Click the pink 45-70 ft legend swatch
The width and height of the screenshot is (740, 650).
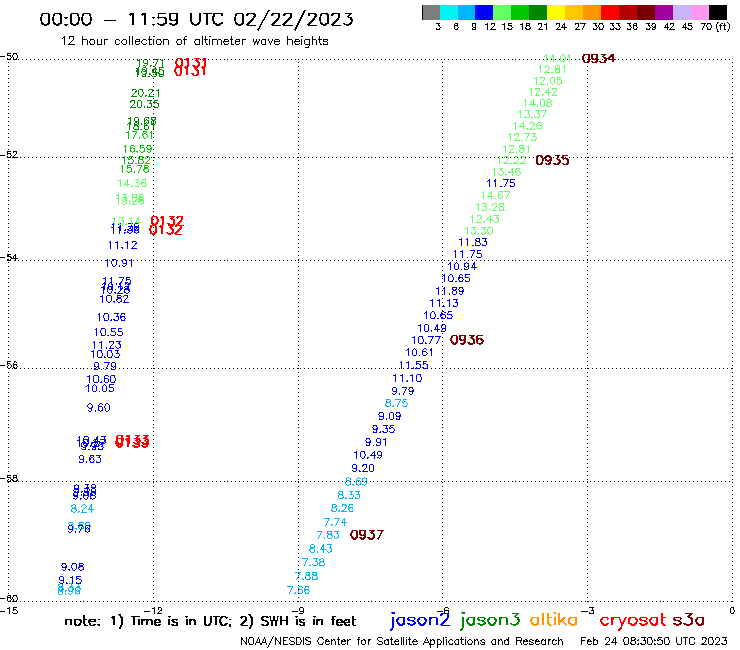click(699, 12)
